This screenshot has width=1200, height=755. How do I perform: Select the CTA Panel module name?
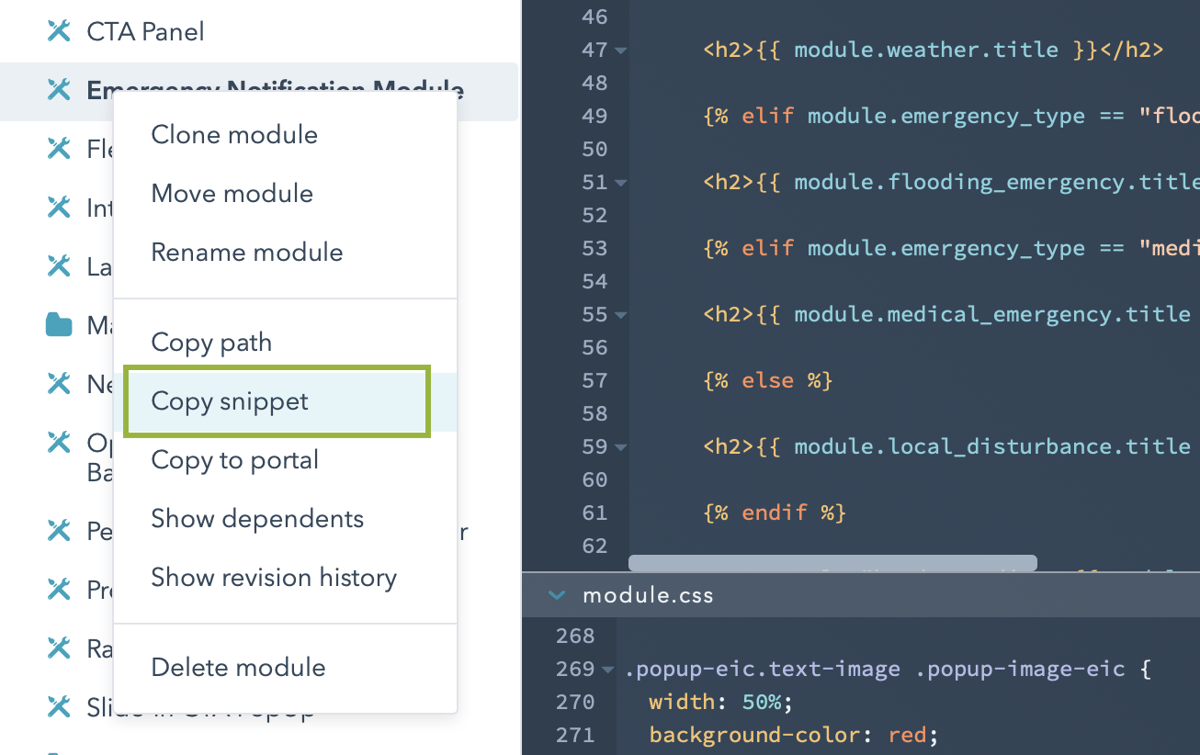pyautogui.click(x=145, y=32)
